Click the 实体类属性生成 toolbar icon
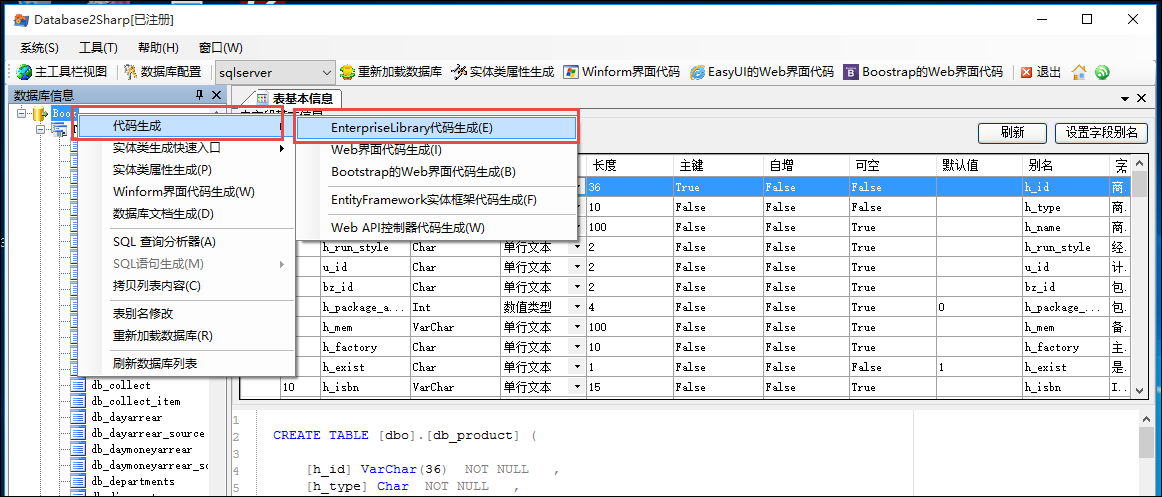1162x497 pixels. tap(458, 72)
